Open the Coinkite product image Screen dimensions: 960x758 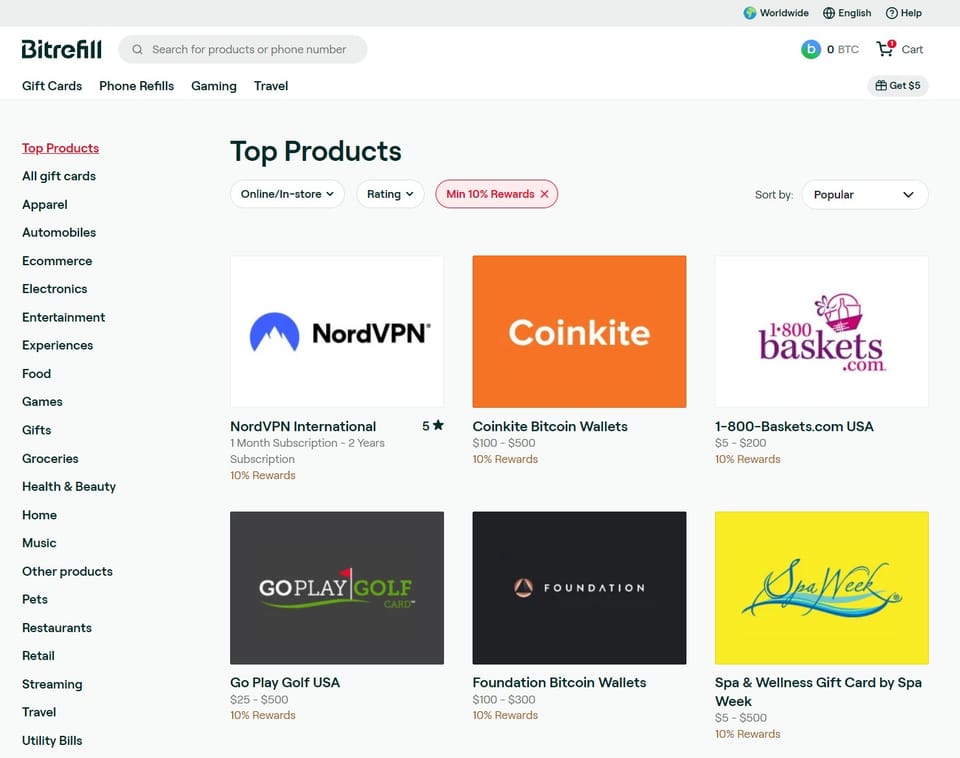click(x=579, y=331)
